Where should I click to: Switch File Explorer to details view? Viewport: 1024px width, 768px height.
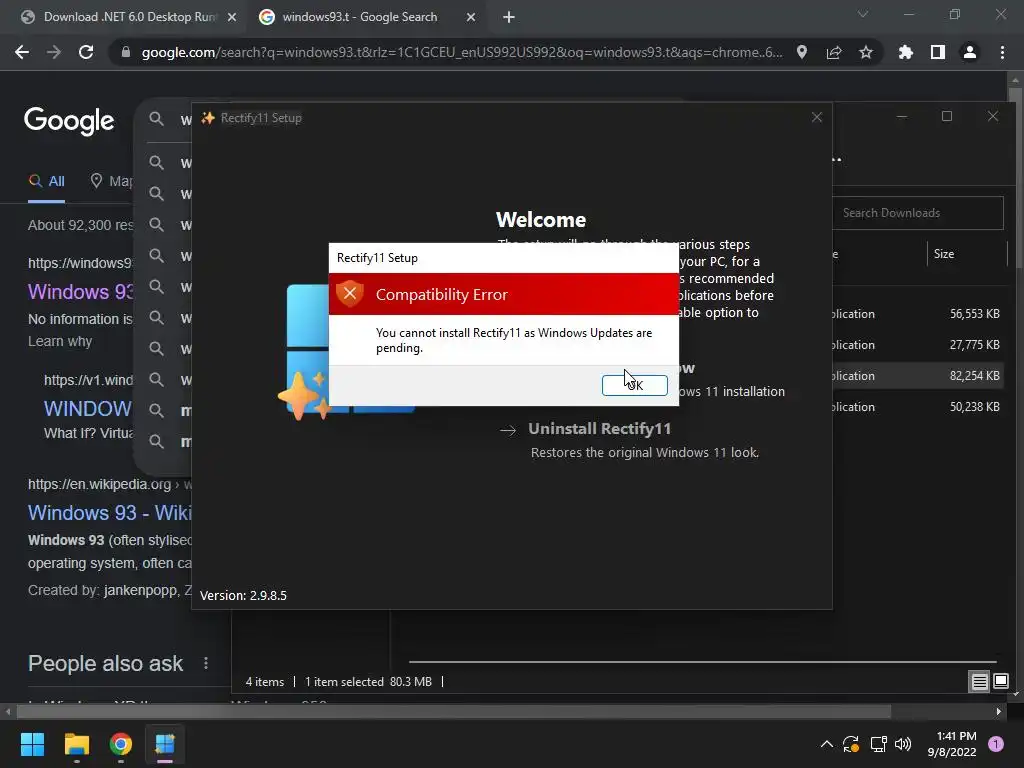tap(980, 682)
